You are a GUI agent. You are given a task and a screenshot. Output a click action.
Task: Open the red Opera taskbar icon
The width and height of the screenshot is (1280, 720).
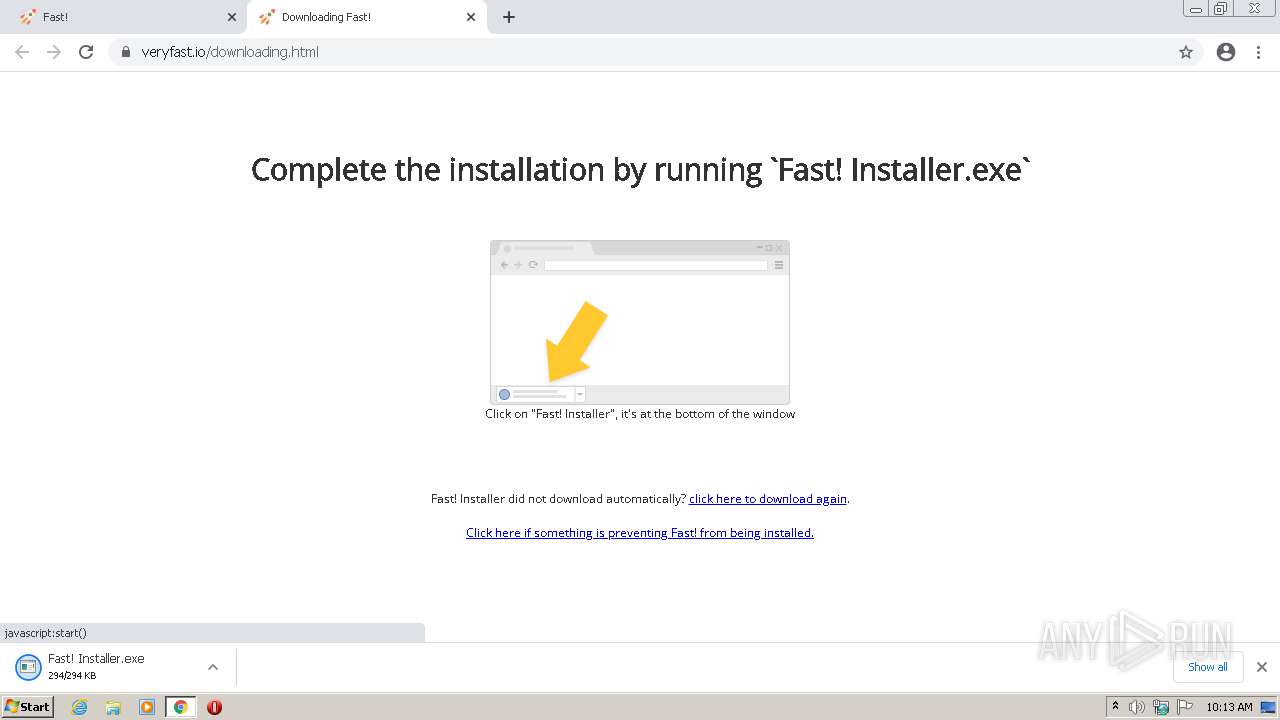214,707
